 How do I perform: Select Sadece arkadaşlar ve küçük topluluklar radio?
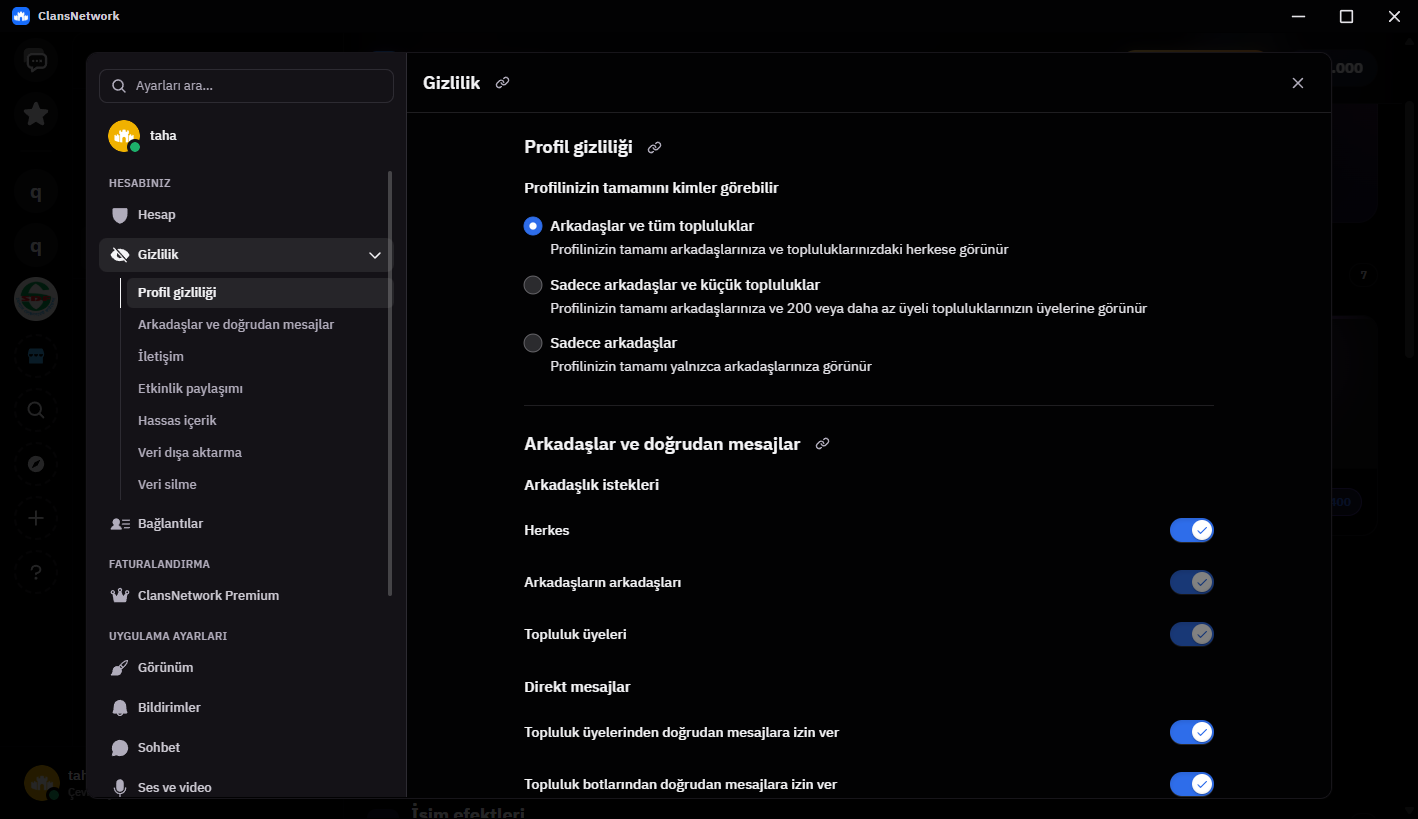pos(533,285)
